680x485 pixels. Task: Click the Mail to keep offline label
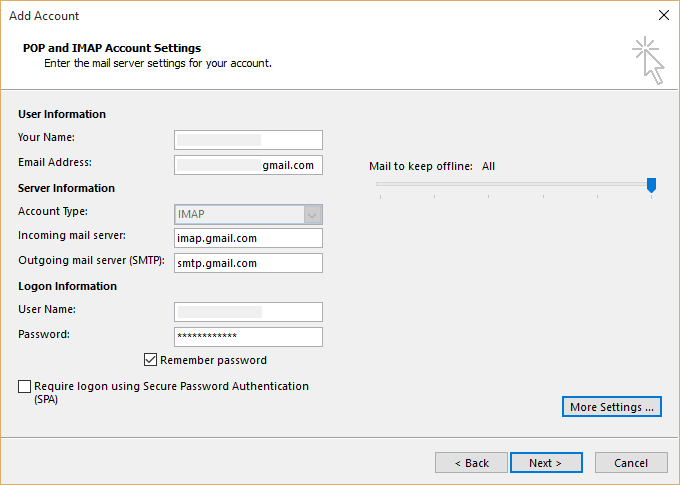421,166
